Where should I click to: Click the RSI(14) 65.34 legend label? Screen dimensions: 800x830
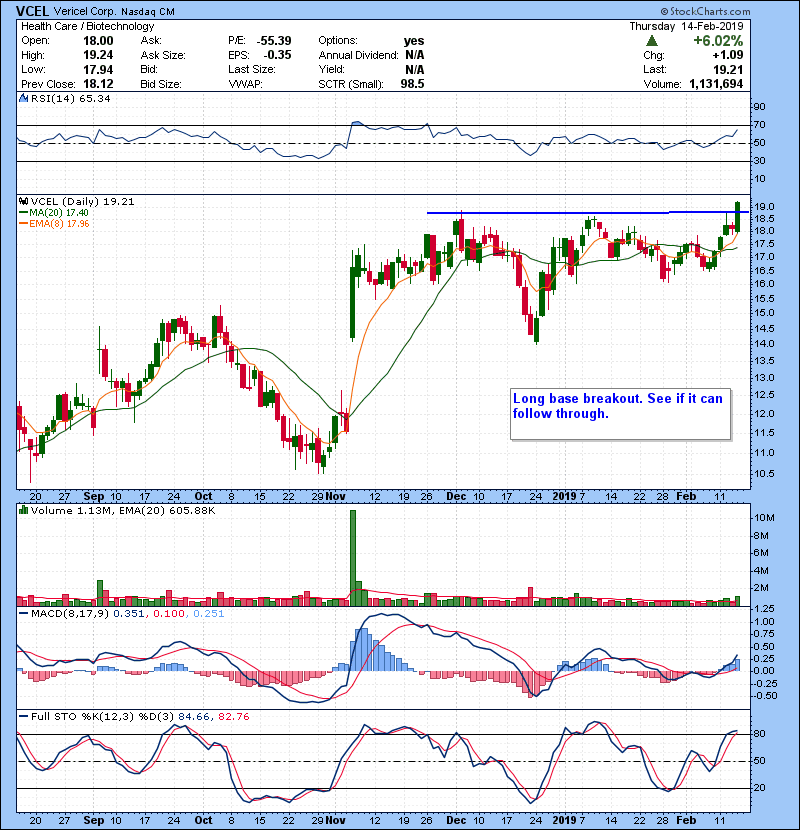pos(70,98)
